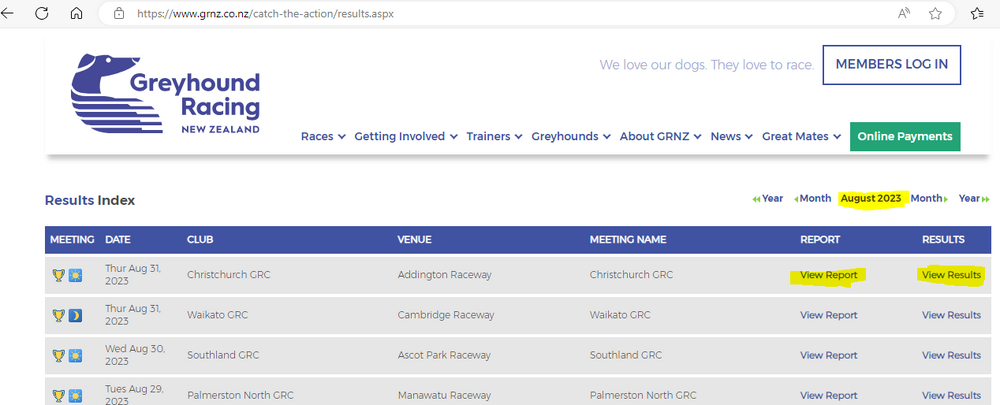Add this page to favorites star
1000x405 pixels.
click(x=935, y=14)
